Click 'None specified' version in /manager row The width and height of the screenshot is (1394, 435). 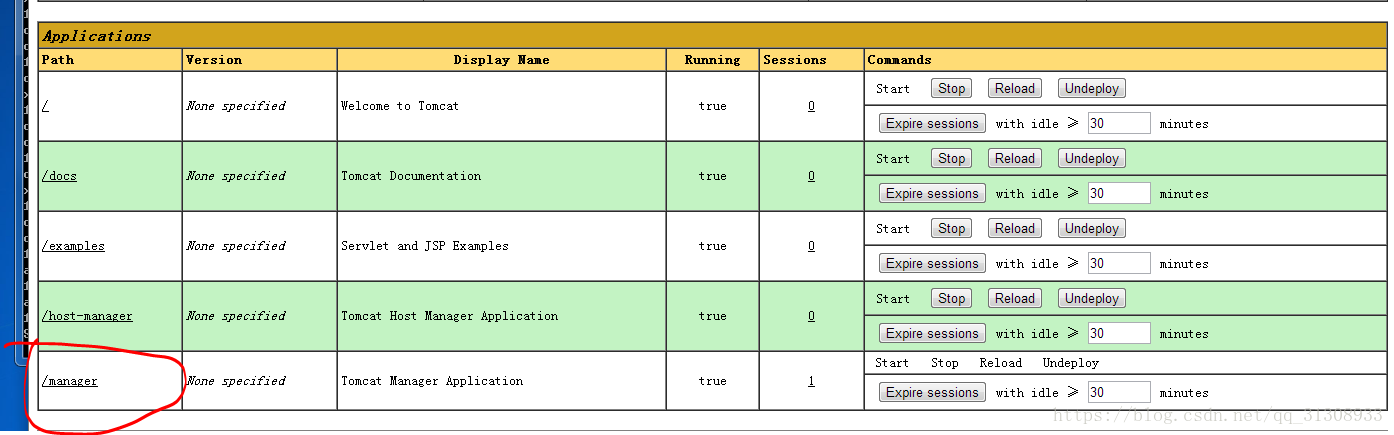coord(236,381)
